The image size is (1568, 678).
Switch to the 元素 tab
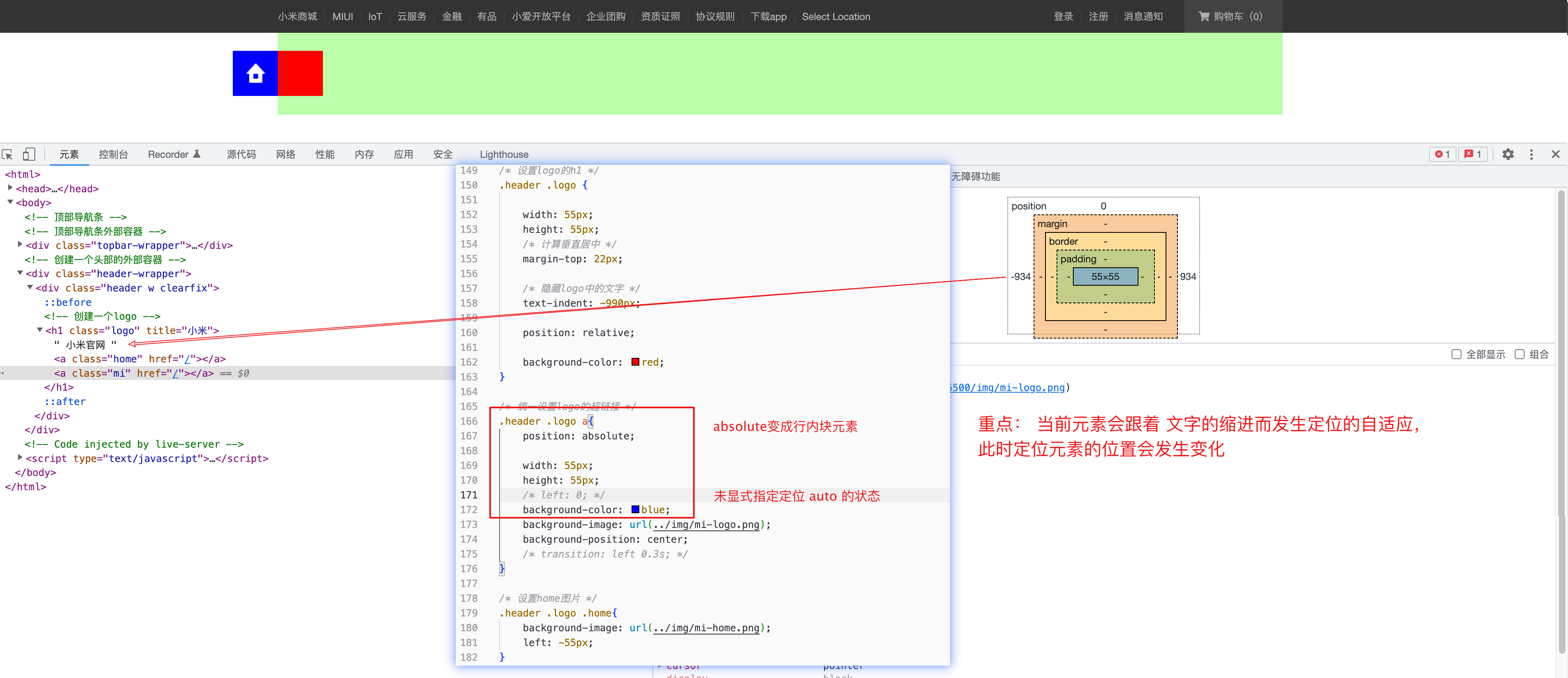click(x=69, y=155)
